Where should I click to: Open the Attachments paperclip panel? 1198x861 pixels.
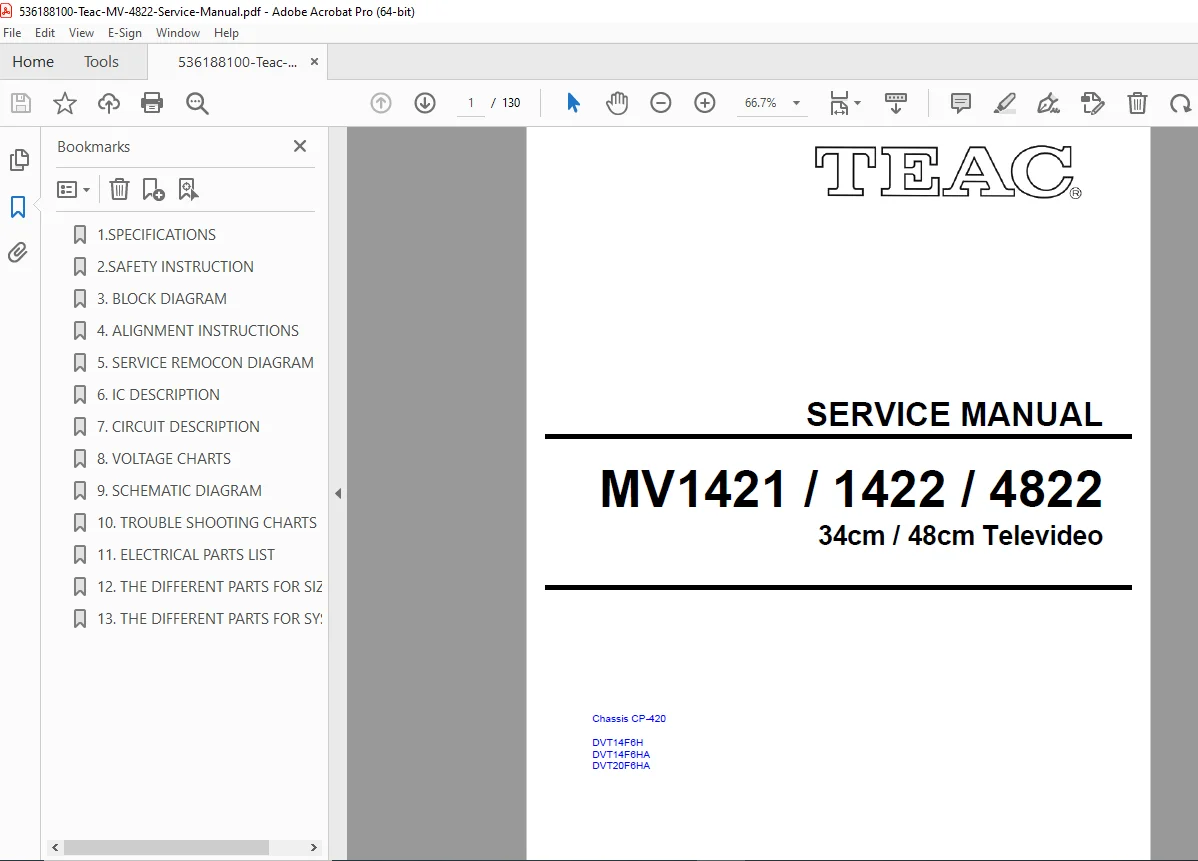click(18, 252)
